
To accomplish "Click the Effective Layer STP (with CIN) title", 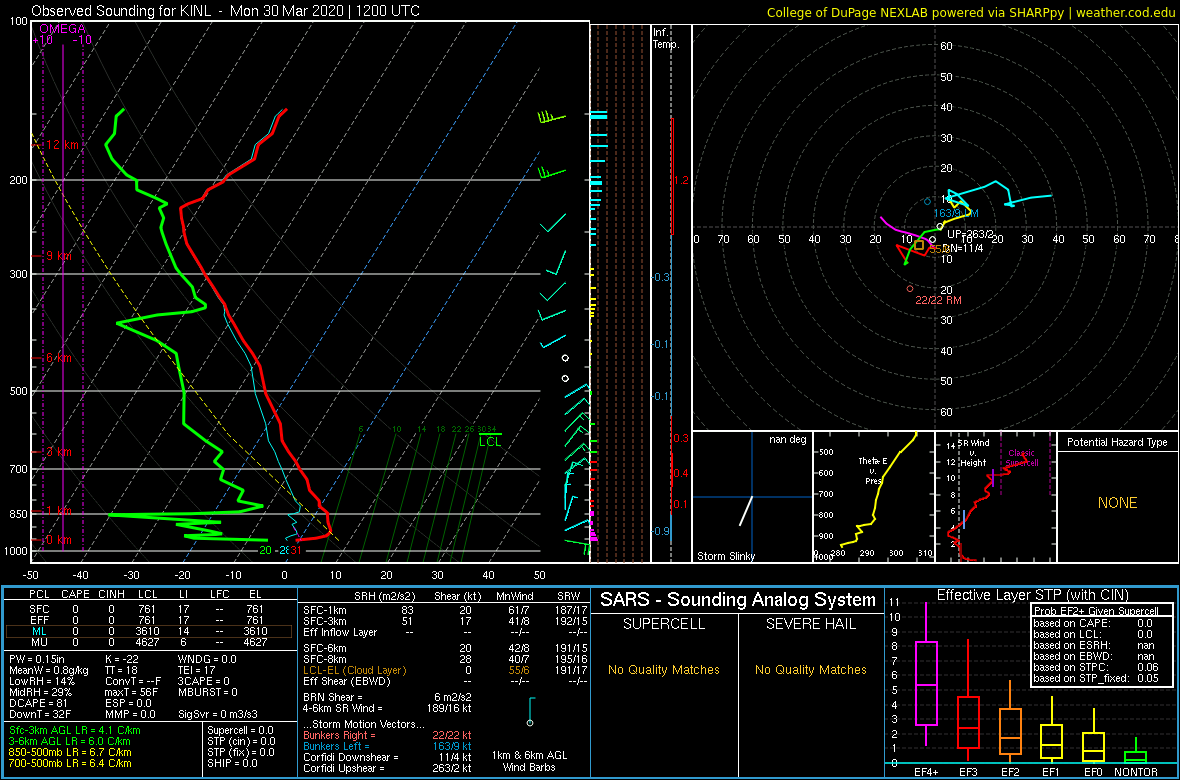I will [1030, 596].
